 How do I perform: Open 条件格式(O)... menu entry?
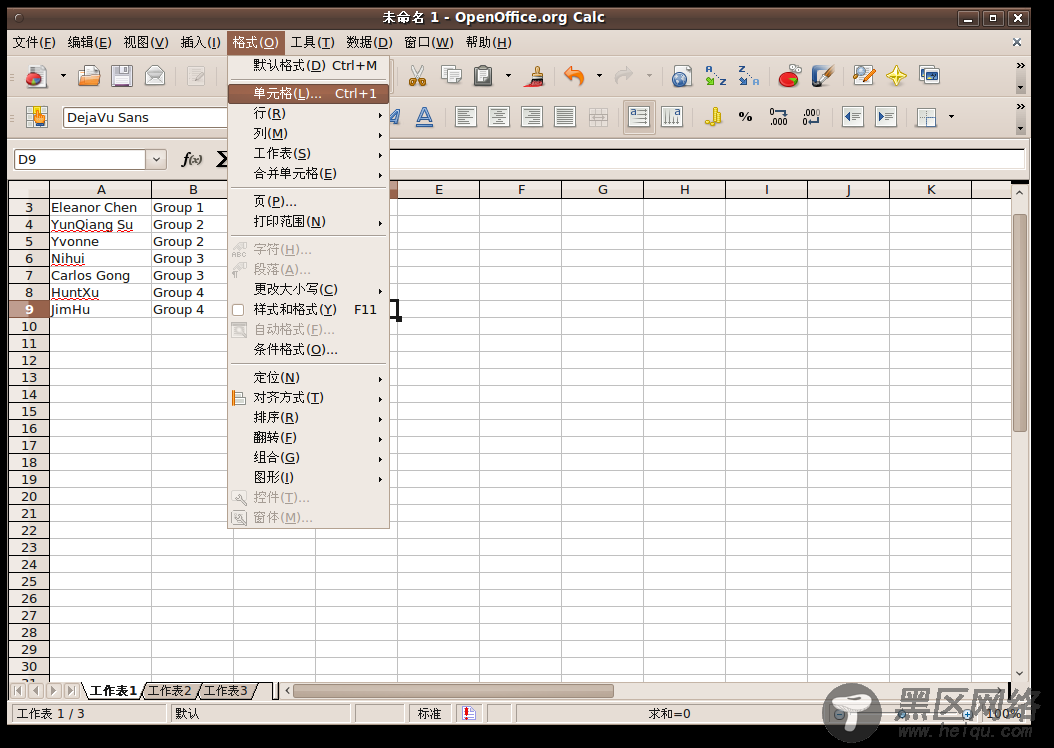[x=309, y=349]
